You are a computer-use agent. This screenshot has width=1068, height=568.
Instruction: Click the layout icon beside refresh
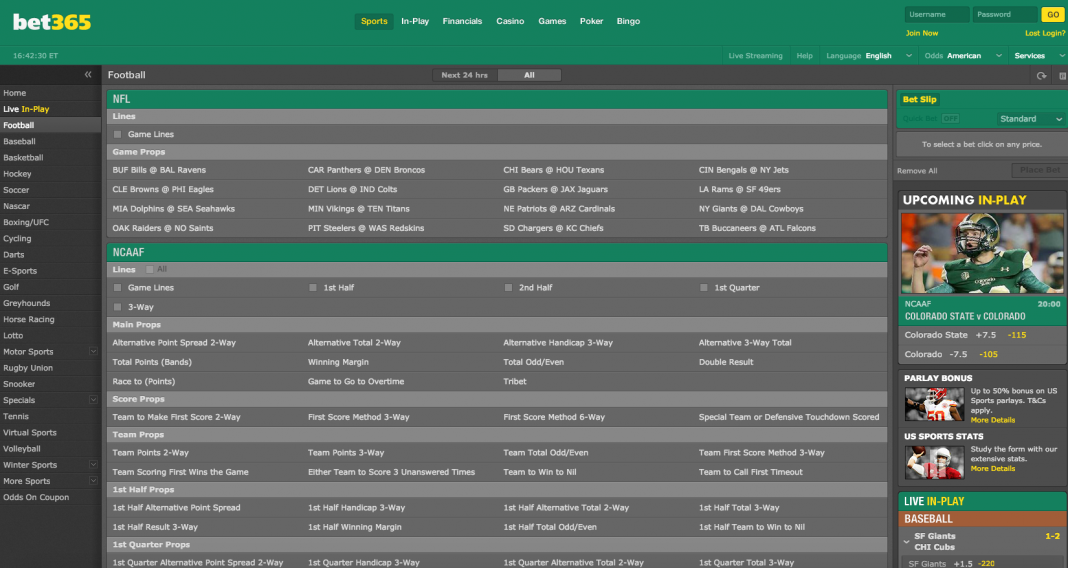point(1062,76)
